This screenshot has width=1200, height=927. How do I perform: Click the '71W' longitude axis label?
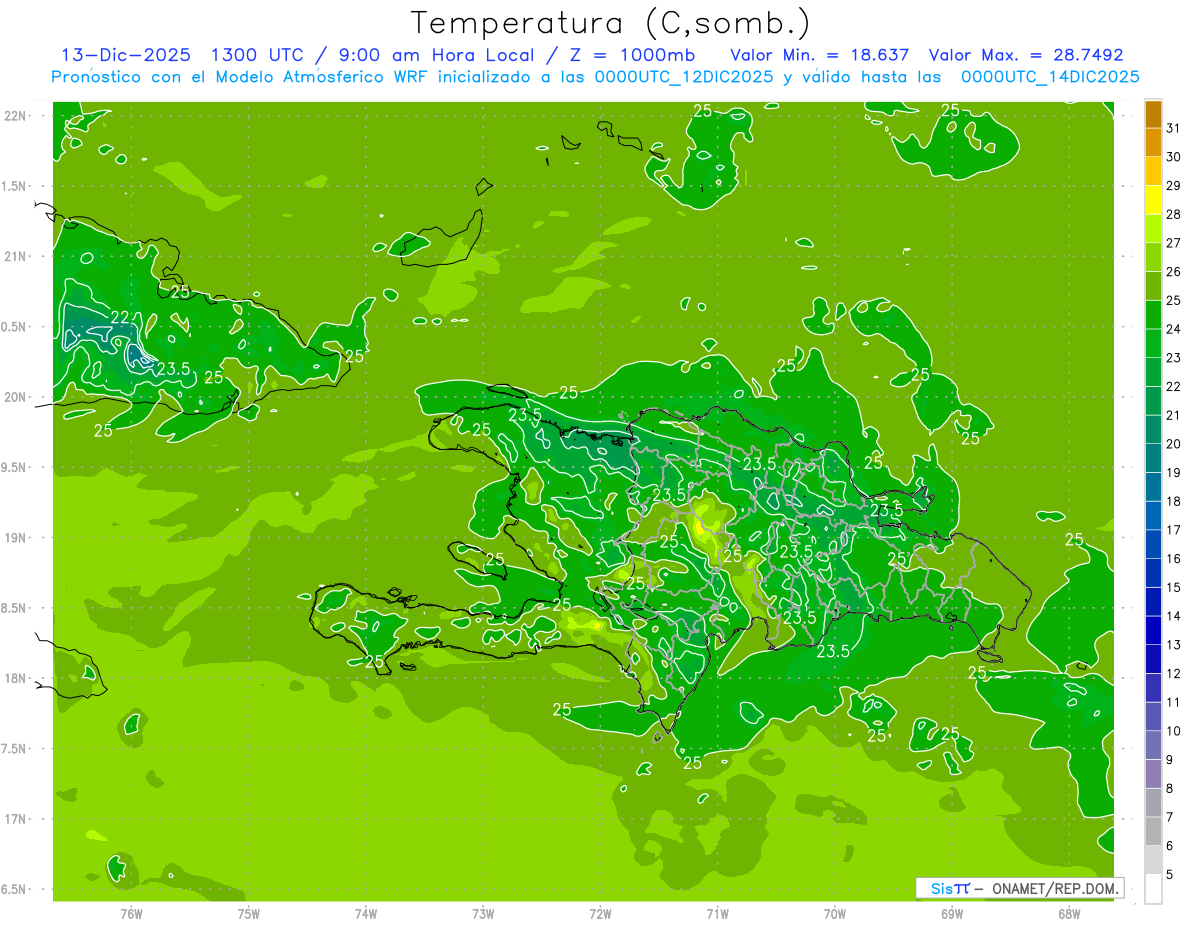pyautogui.click(x=717, y=914)
